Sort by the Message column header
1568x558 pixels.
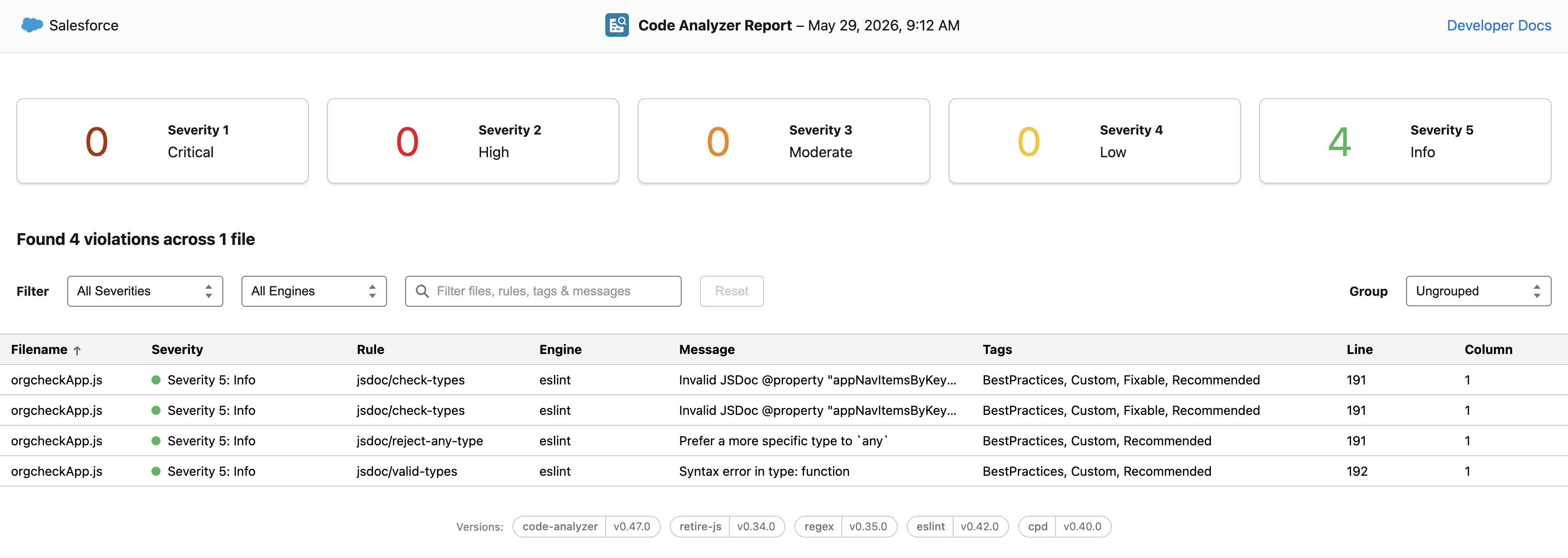(x=707, y=349)
